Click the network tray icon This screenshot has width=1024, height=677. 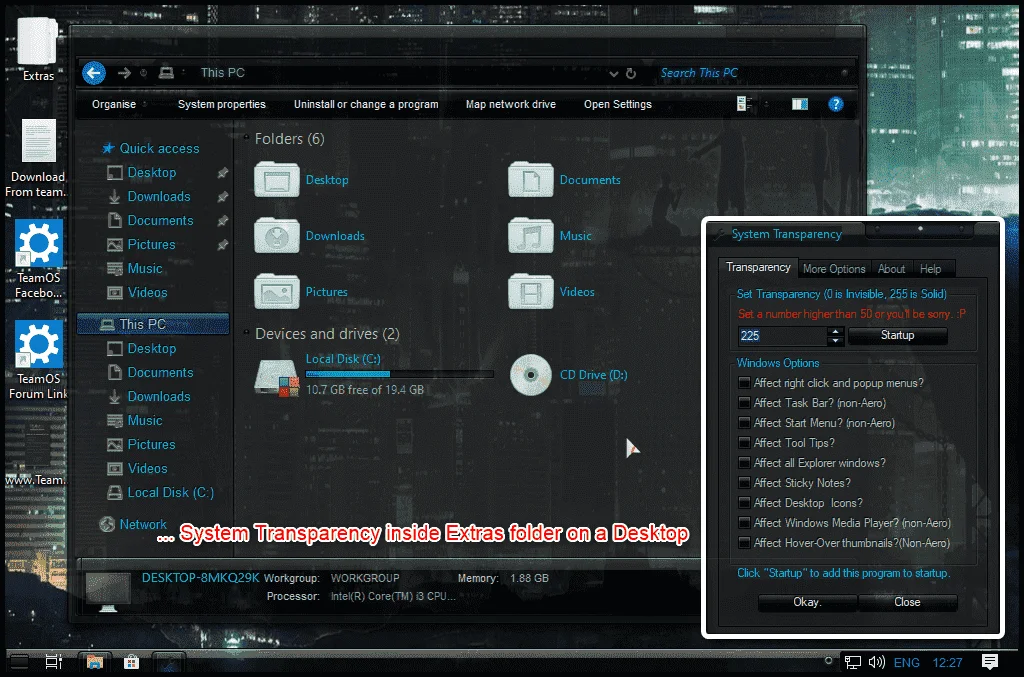click(852, 663)
